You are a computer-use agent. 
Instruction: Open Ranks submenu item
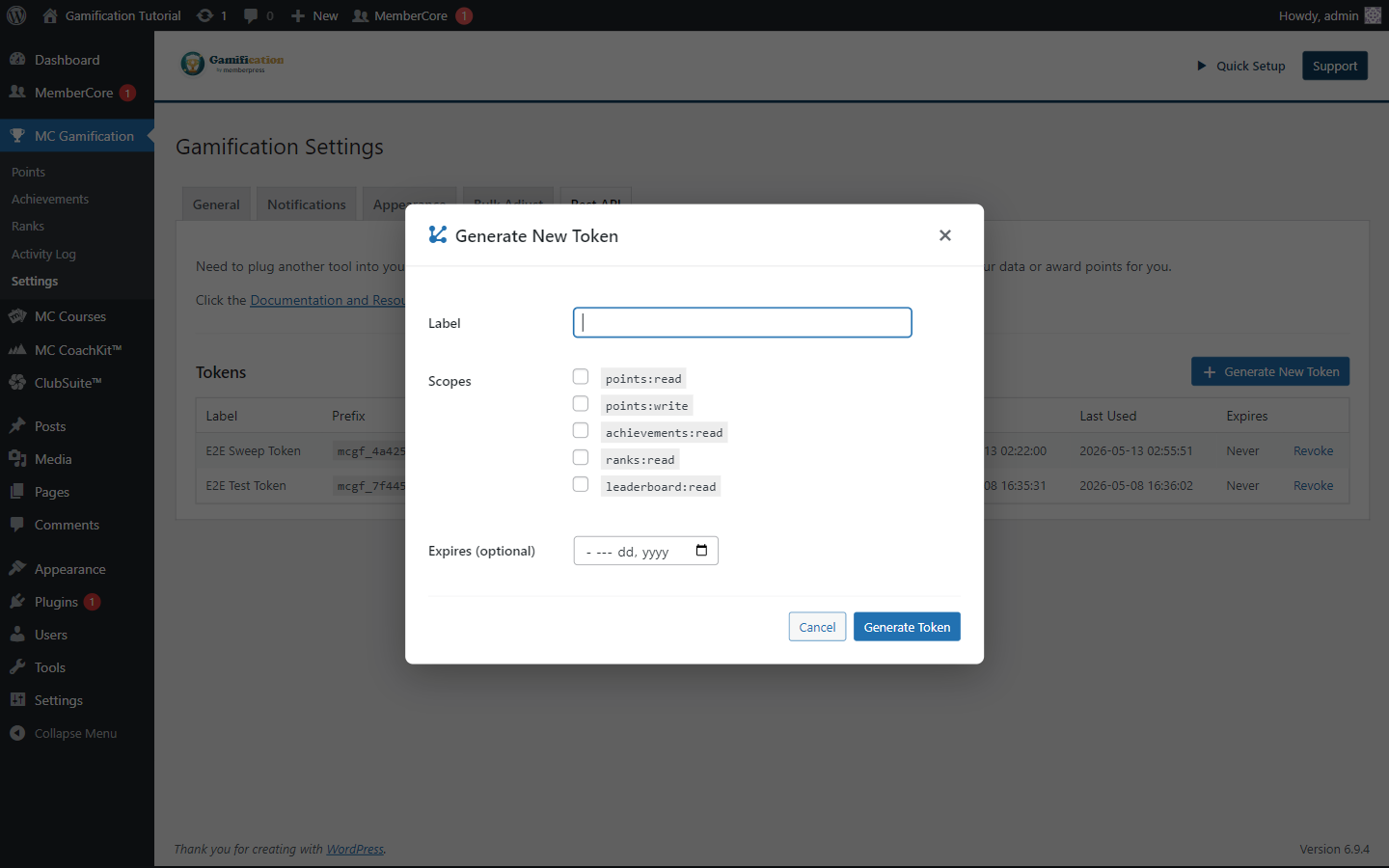click(x=28, y=226)
